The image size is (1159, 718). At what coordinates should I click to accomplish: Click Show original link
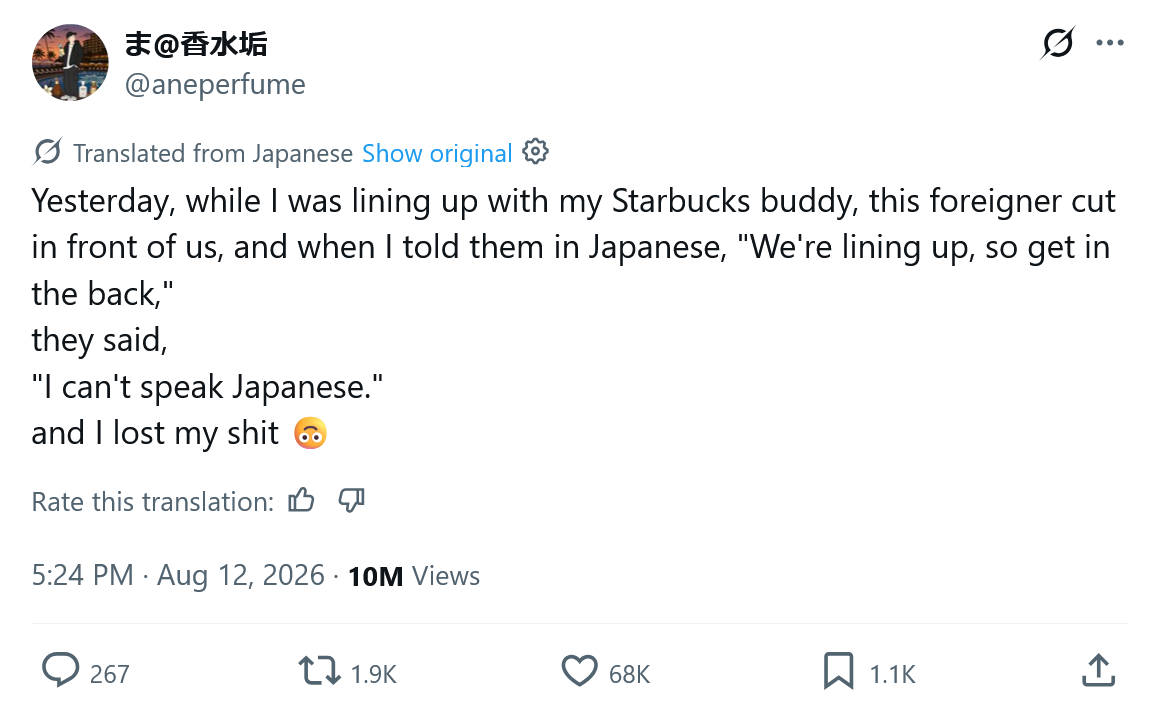coord(437,153)
